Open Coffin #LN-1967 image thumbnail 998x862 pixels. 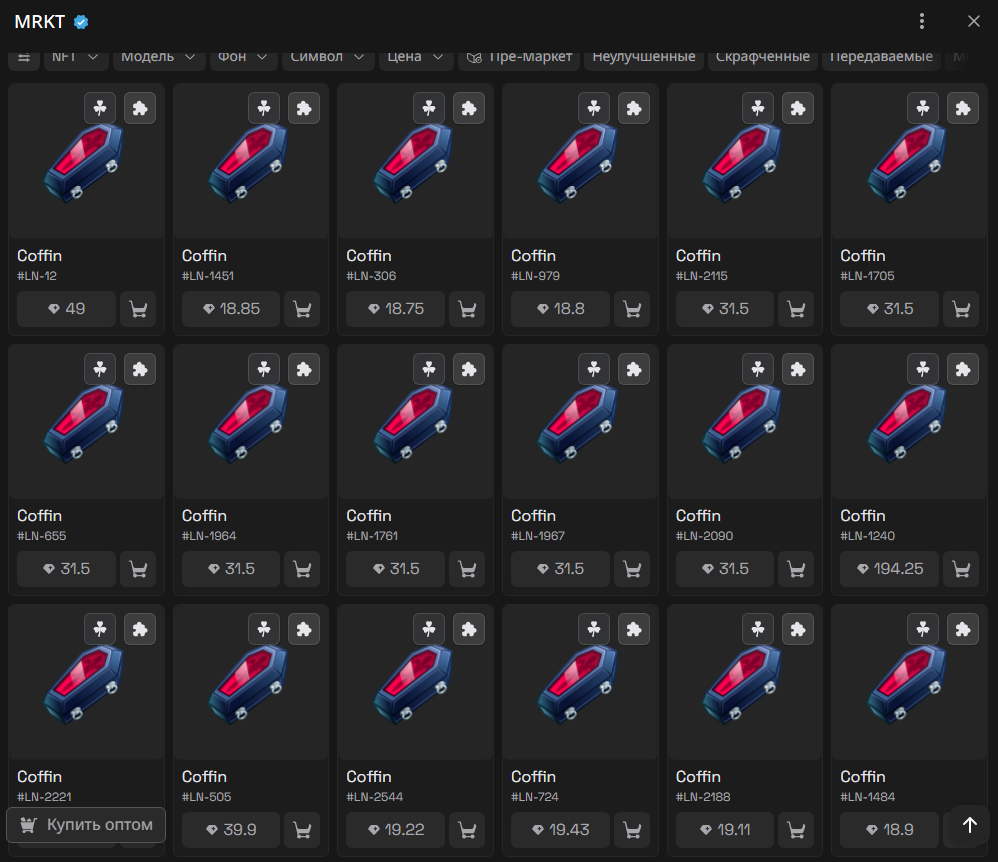pos(580,421)
